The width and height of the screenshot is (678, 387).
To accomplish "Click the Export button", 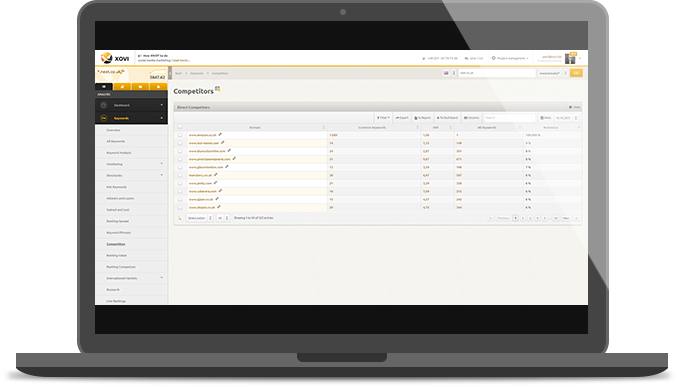I will (402, 118).
